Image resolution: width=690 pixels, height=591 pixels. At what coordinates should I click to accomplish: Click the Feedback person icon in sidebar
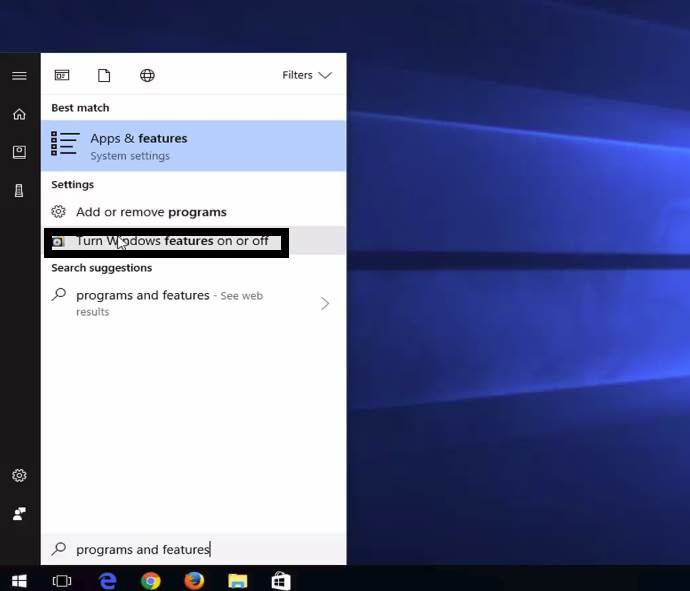click(x=19, y=513)
